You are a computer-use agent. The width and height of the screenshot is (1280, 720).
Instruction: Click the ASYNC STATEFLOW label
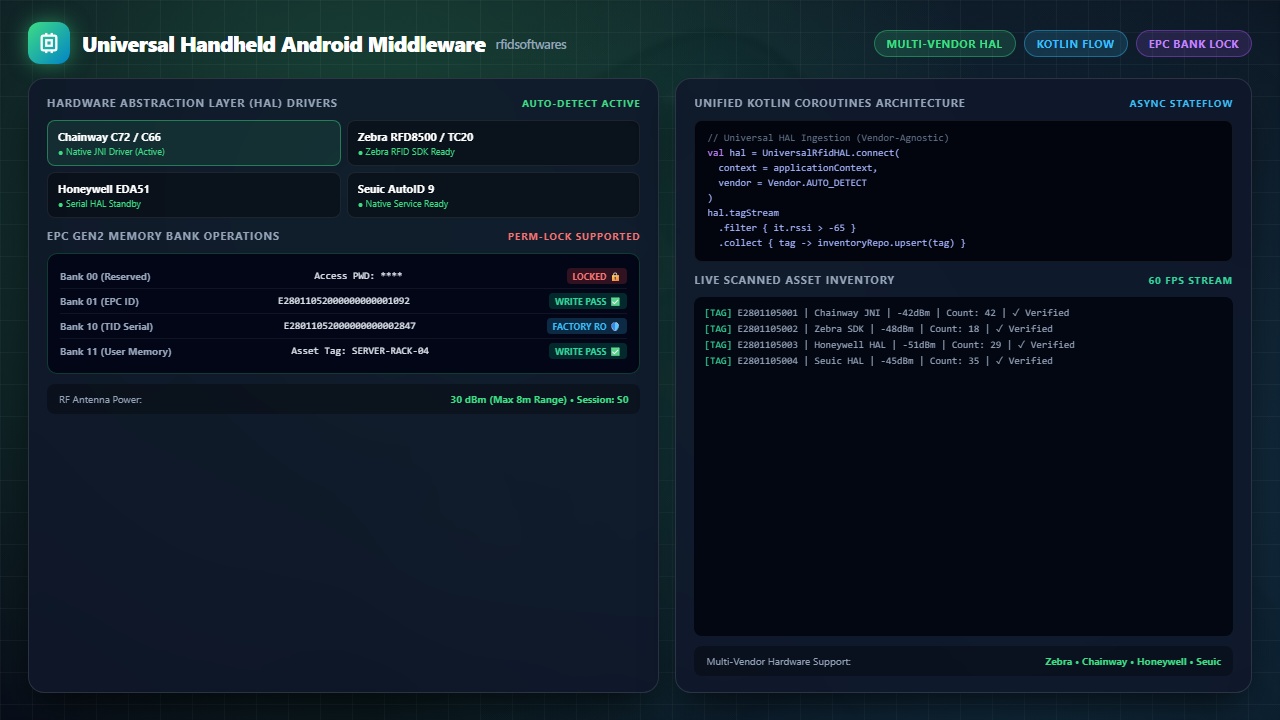click(1181, 104)
